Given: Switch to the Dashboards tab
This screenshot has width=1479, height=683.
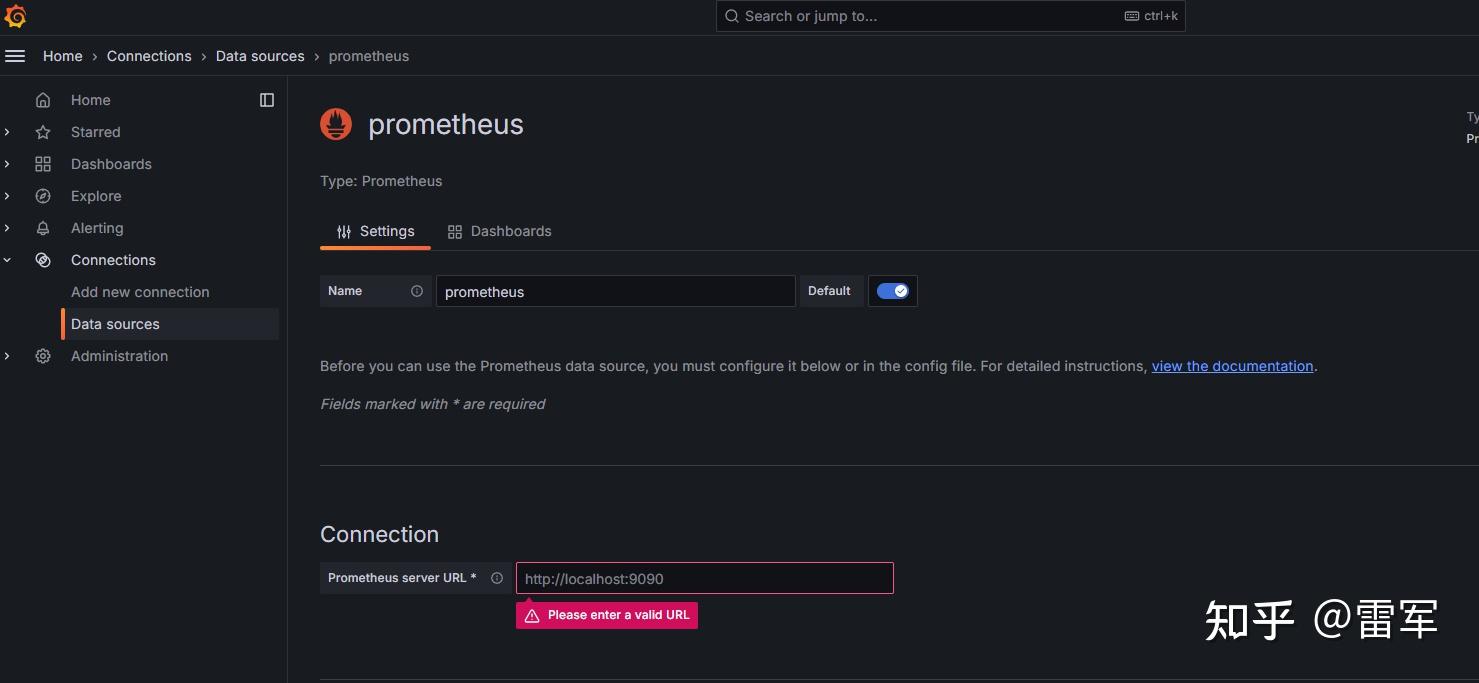Looking at the screenshot, I should (500, 231).
